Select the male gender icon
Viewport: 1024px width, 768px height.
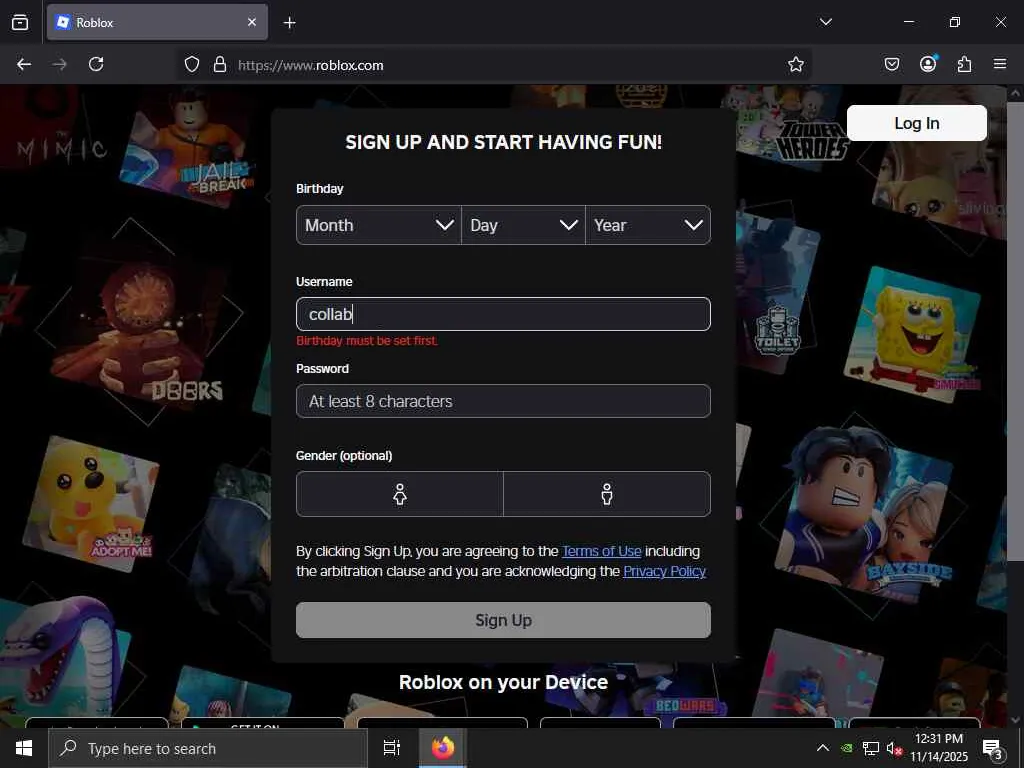coord(607,494)
